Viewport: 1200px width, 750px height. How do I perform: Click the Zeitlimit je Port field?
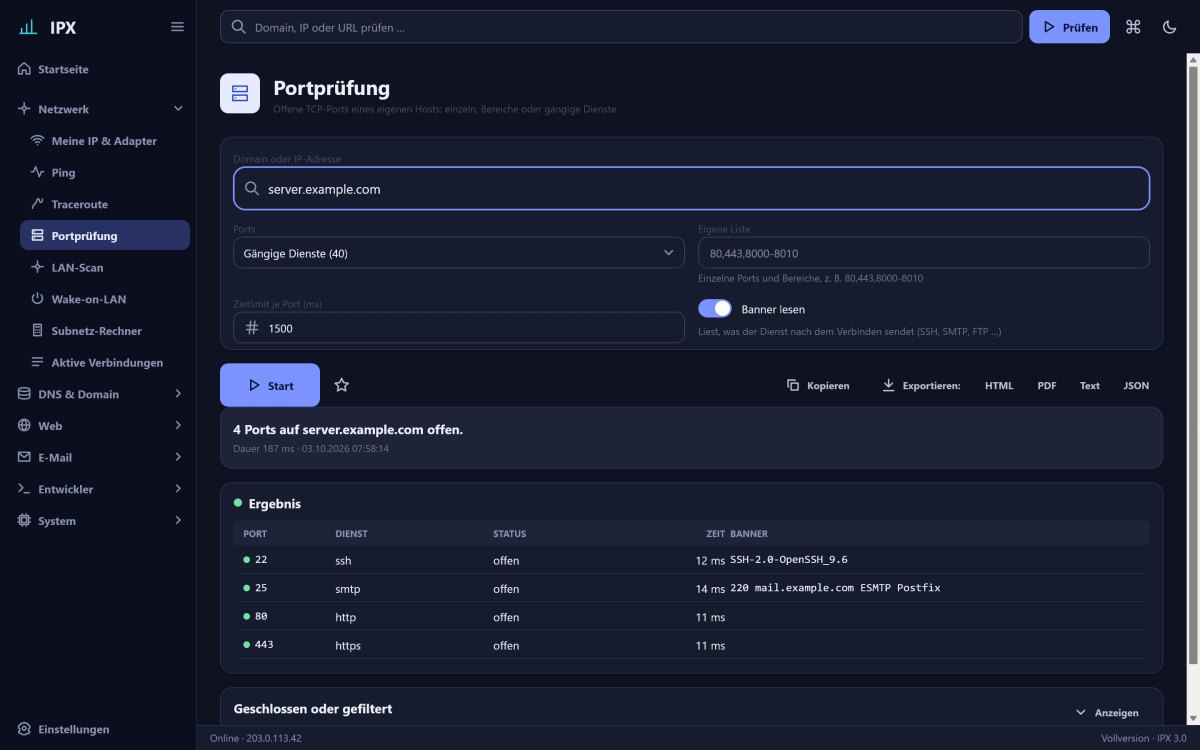coord(459,328)
